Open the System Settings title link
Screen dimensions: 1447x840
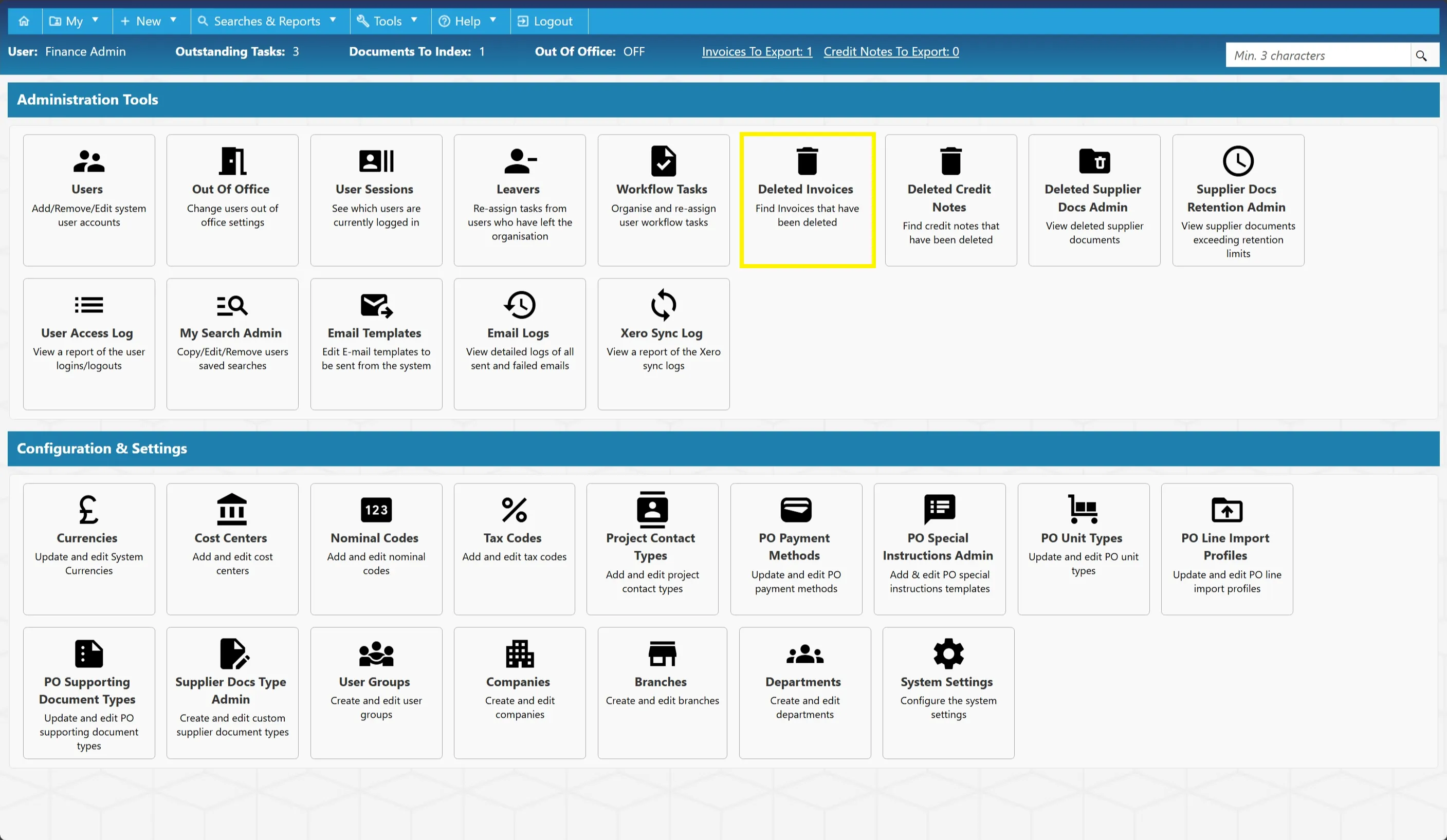pyautogui.click(x=946, y=682)
